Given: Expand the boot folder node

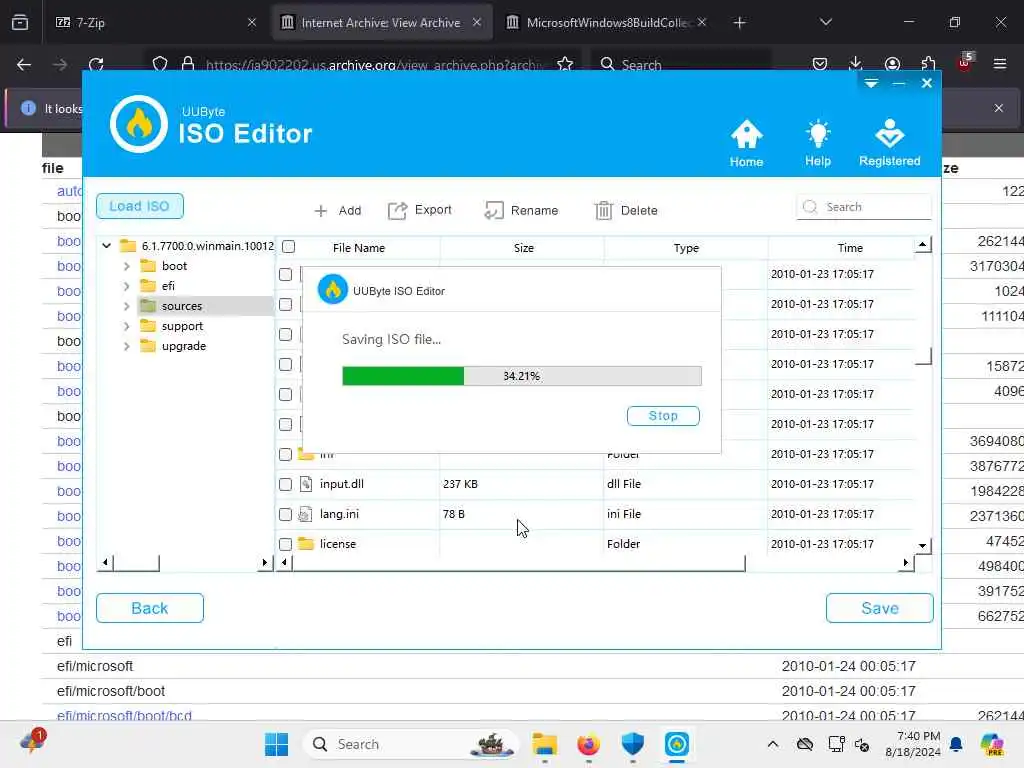Looking at the screenshot, I should [127, 266].
